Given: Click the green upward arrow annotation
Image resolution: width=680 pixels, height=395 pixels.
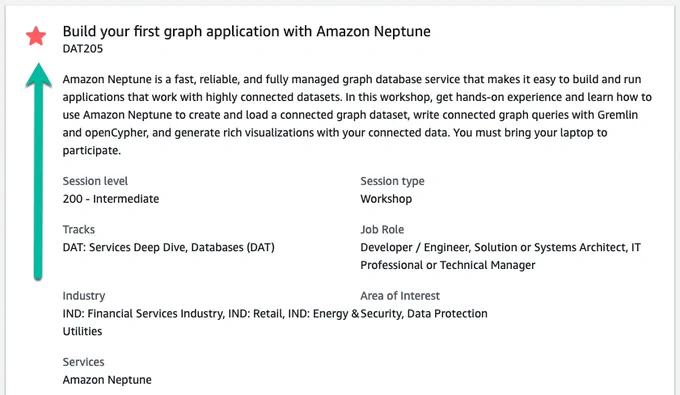Looking at the screenshot, I should point(38,171).
